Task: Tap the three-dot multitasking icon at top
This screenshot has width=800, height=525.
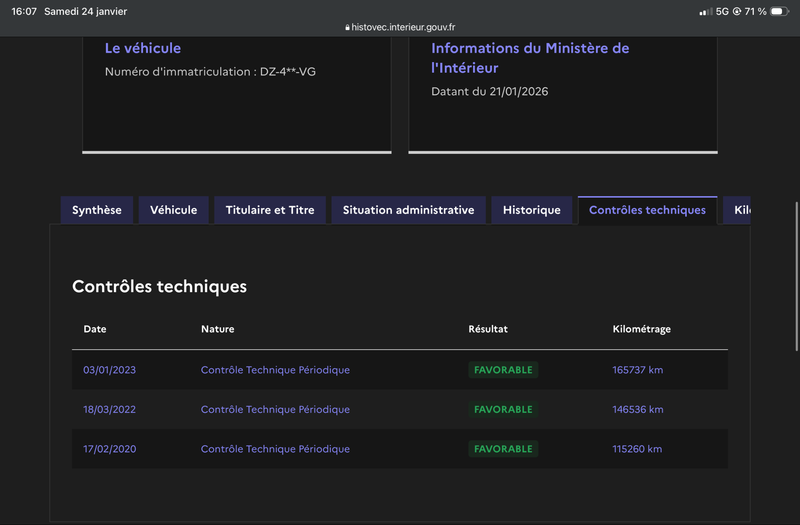Action: point(400,6)
